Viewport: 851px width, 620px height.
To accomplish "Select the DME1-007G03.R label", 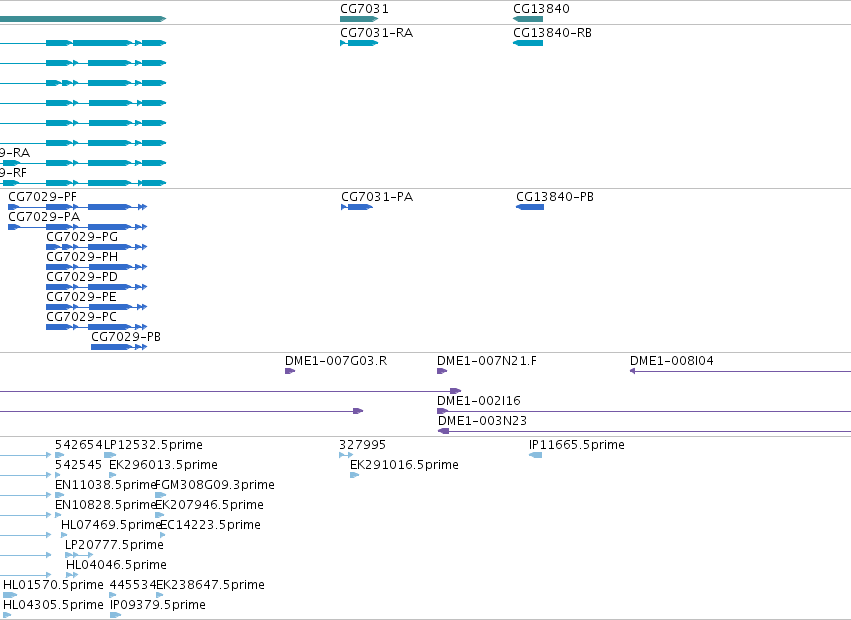I will coord(336,361).
